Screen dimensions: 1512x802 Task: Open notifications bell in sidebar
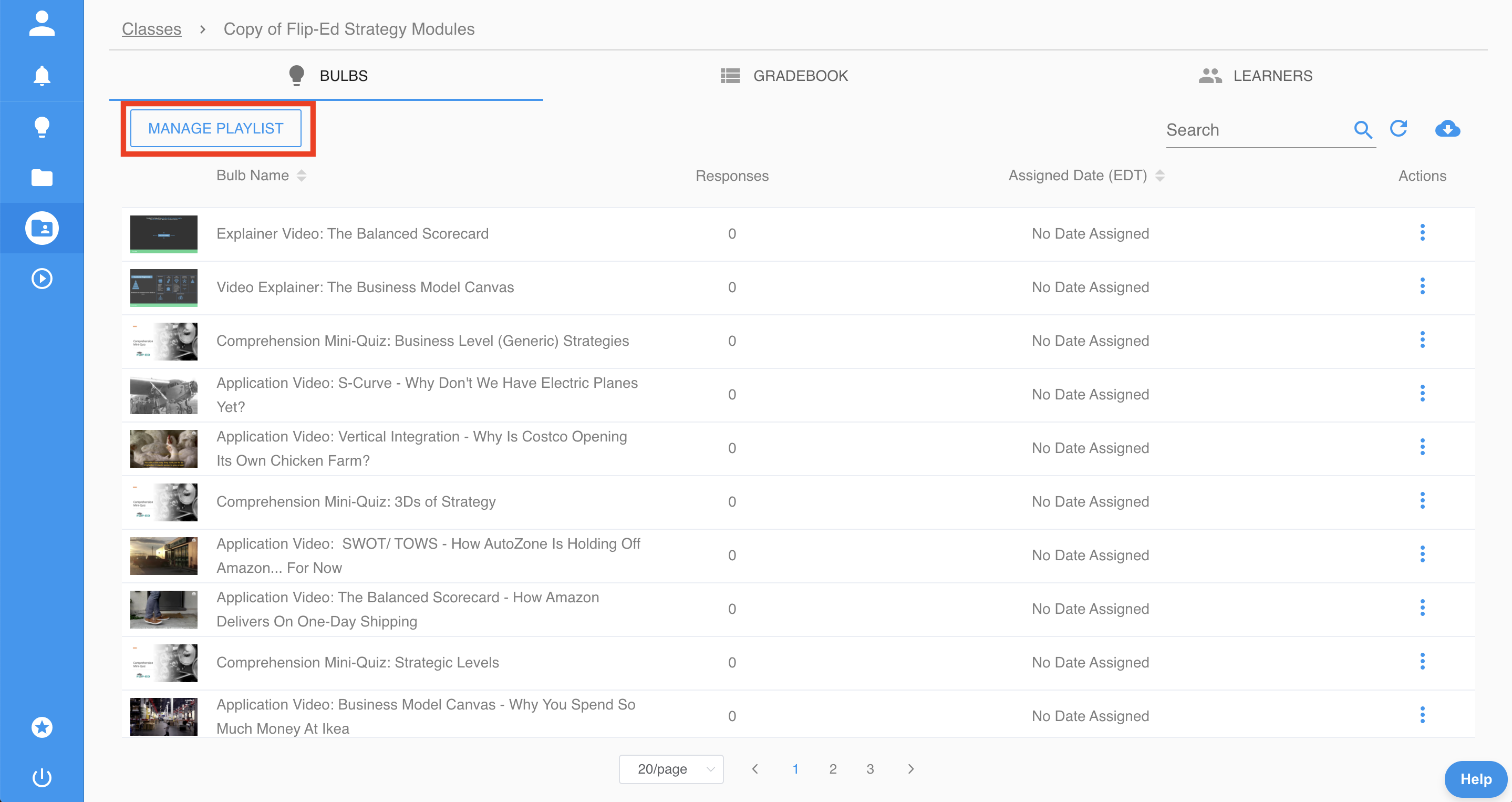tap(42, 76)
